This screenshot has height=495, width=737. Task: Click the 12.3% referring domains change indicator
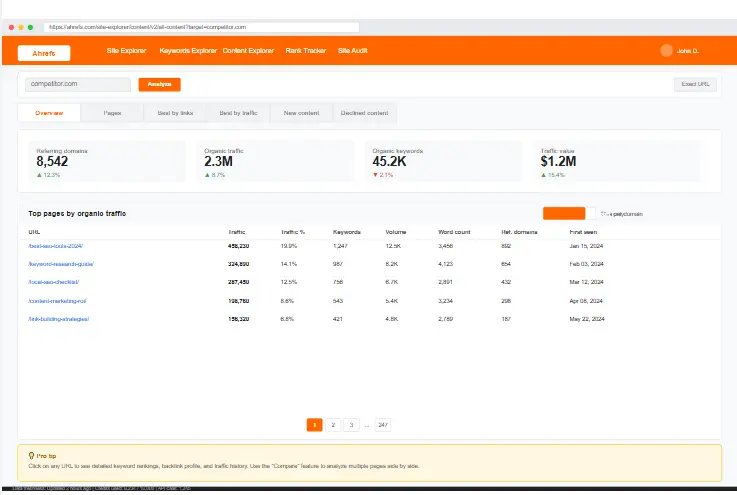48,175
